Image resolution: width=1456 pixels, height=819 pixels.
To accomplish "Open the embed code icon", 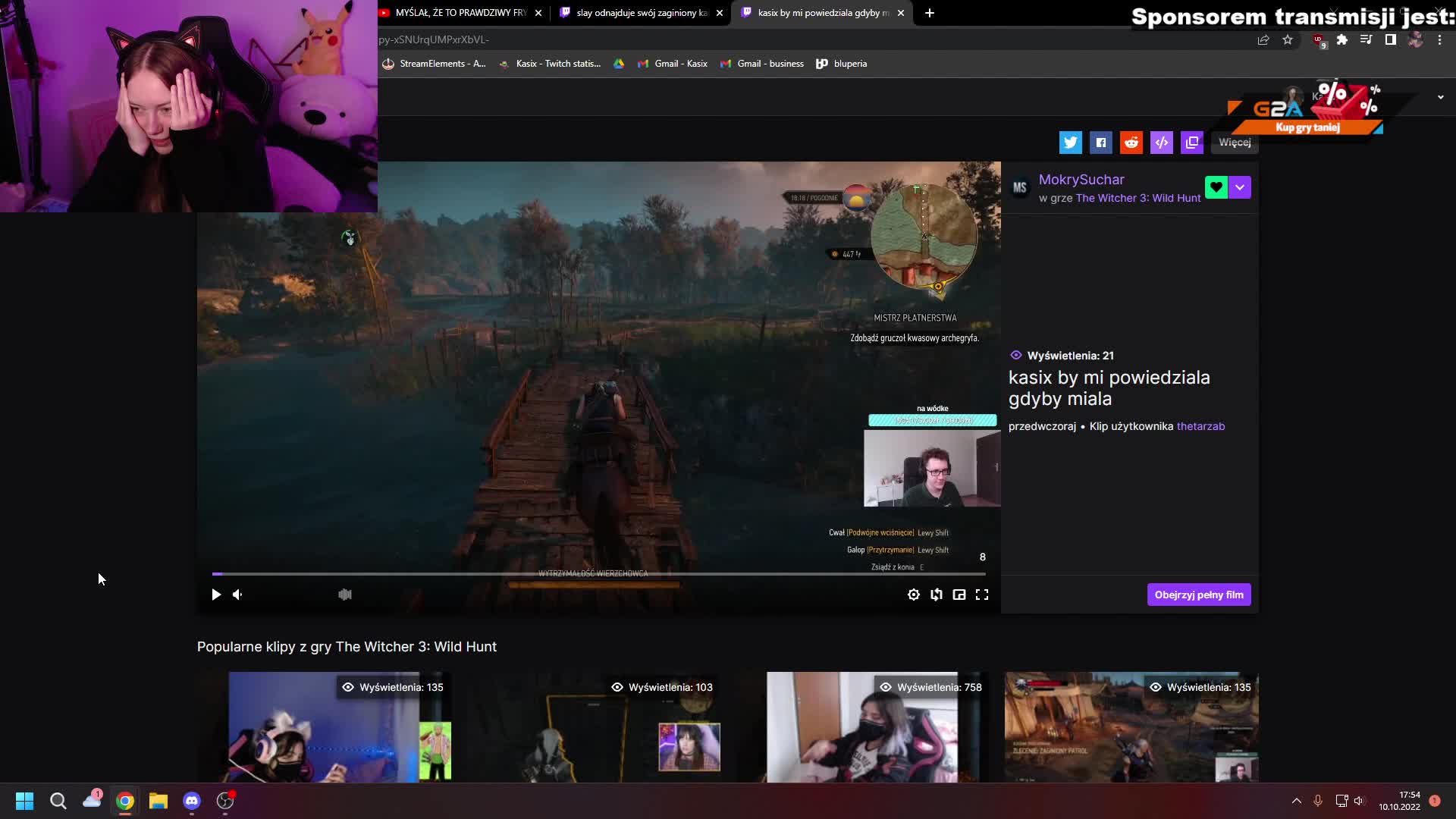I will 1162,143.
